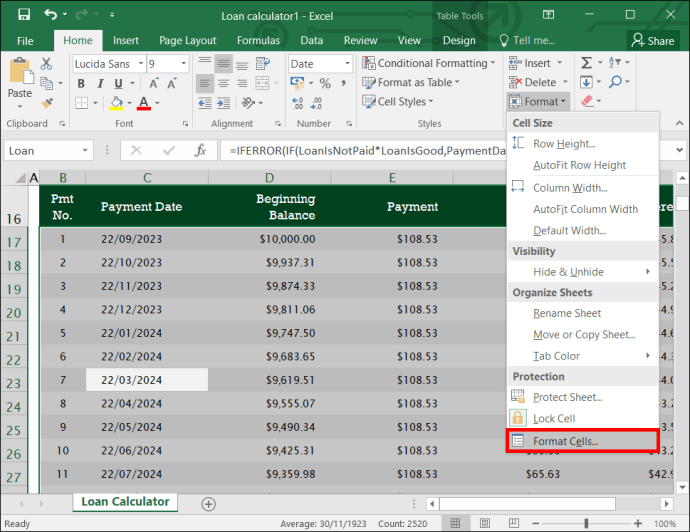Switch to the Page Layout tab
Image resolution: width=690 pixels, height=532 pixels.
pos(187,40)
